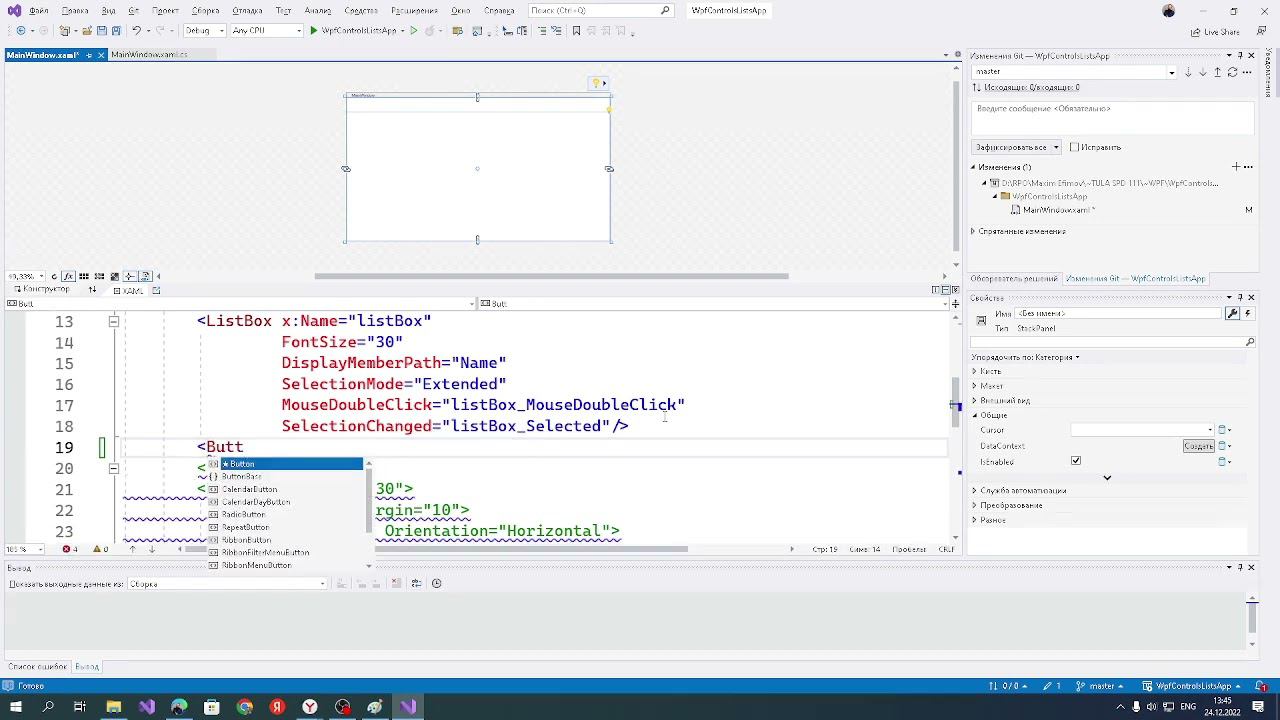
Task: Click the wrench icon in Properties panel
Action: (x=1232, y=313)
